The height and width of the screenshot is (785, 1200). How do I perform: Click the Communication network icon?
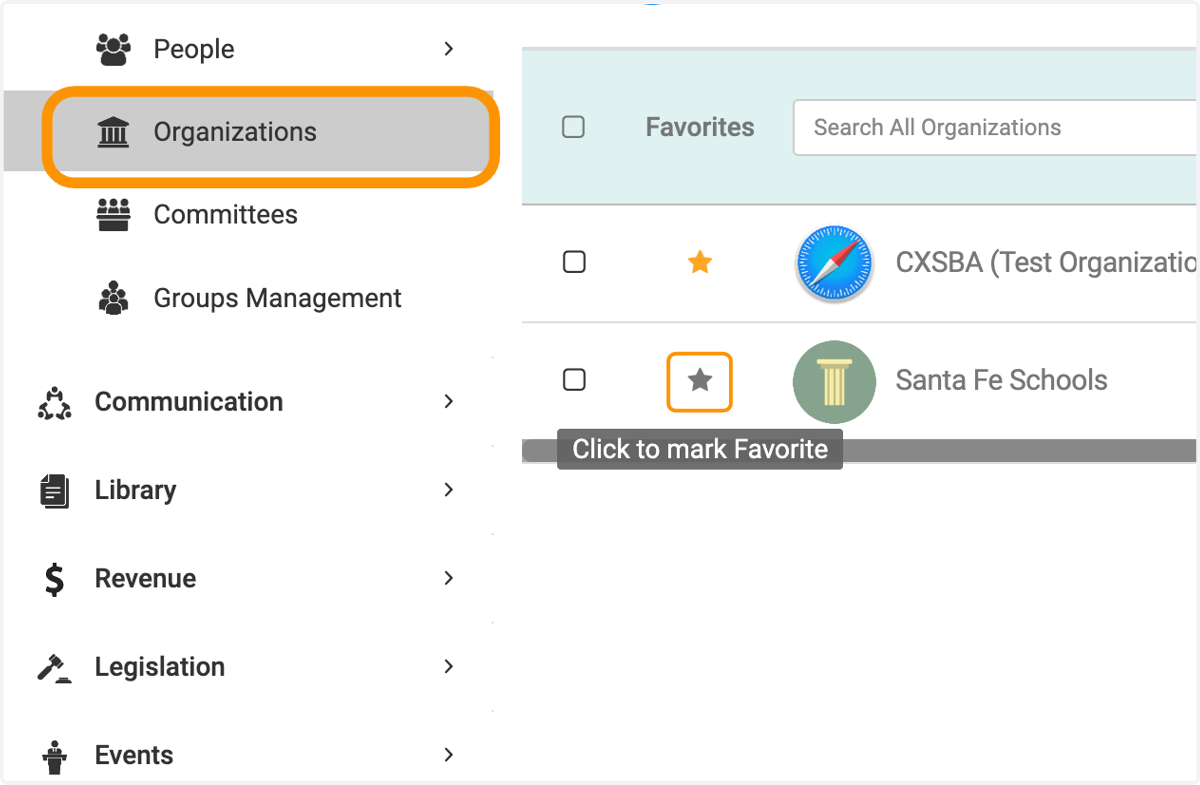54,402
